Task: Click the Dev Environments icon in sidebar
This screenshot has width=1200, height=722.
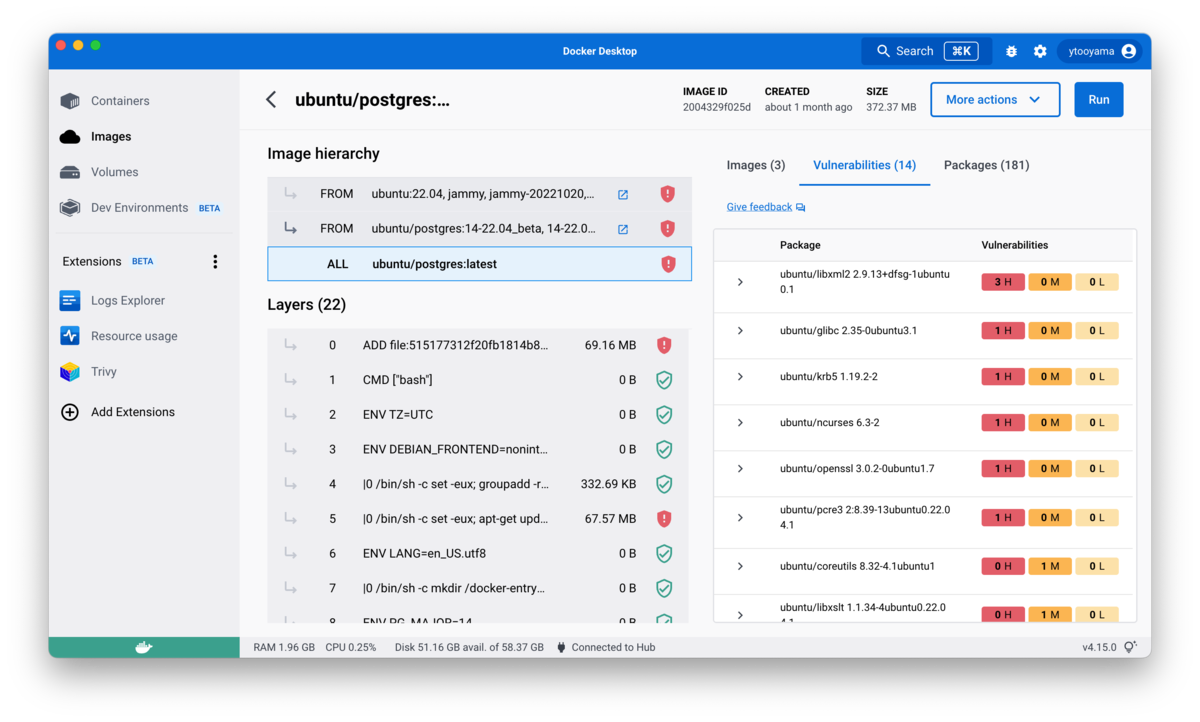Action: pyautogui.click(x=70, y=208)
